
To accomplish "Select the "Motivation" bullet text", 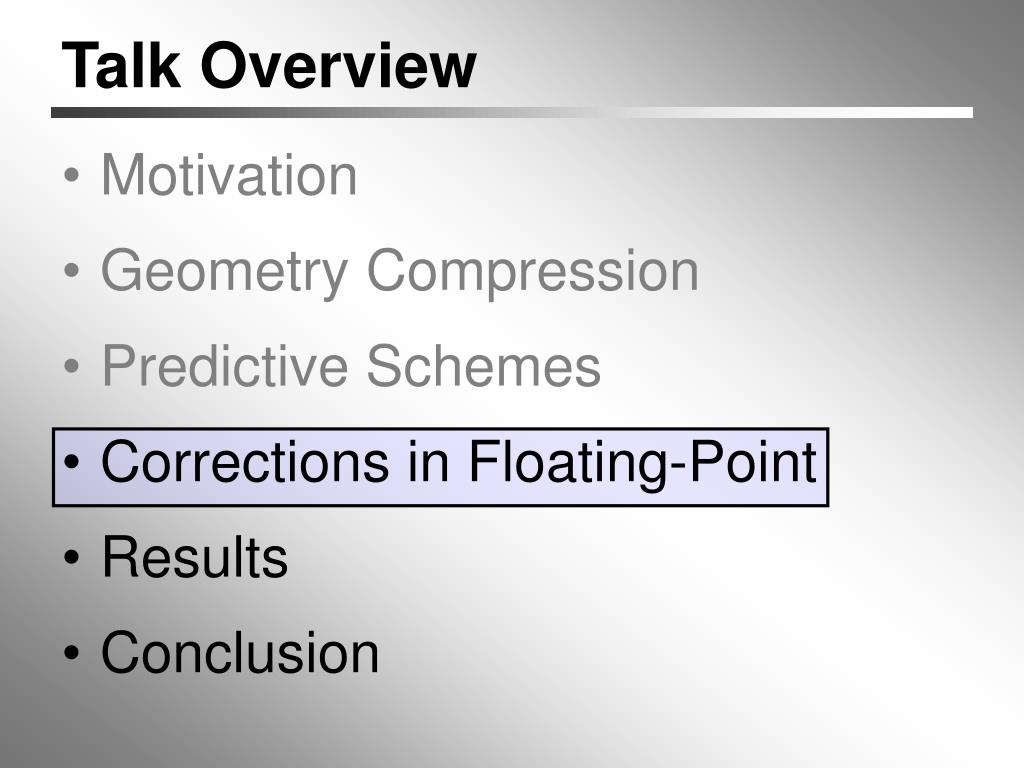I will pyautogui.click(x=229, y=175).
